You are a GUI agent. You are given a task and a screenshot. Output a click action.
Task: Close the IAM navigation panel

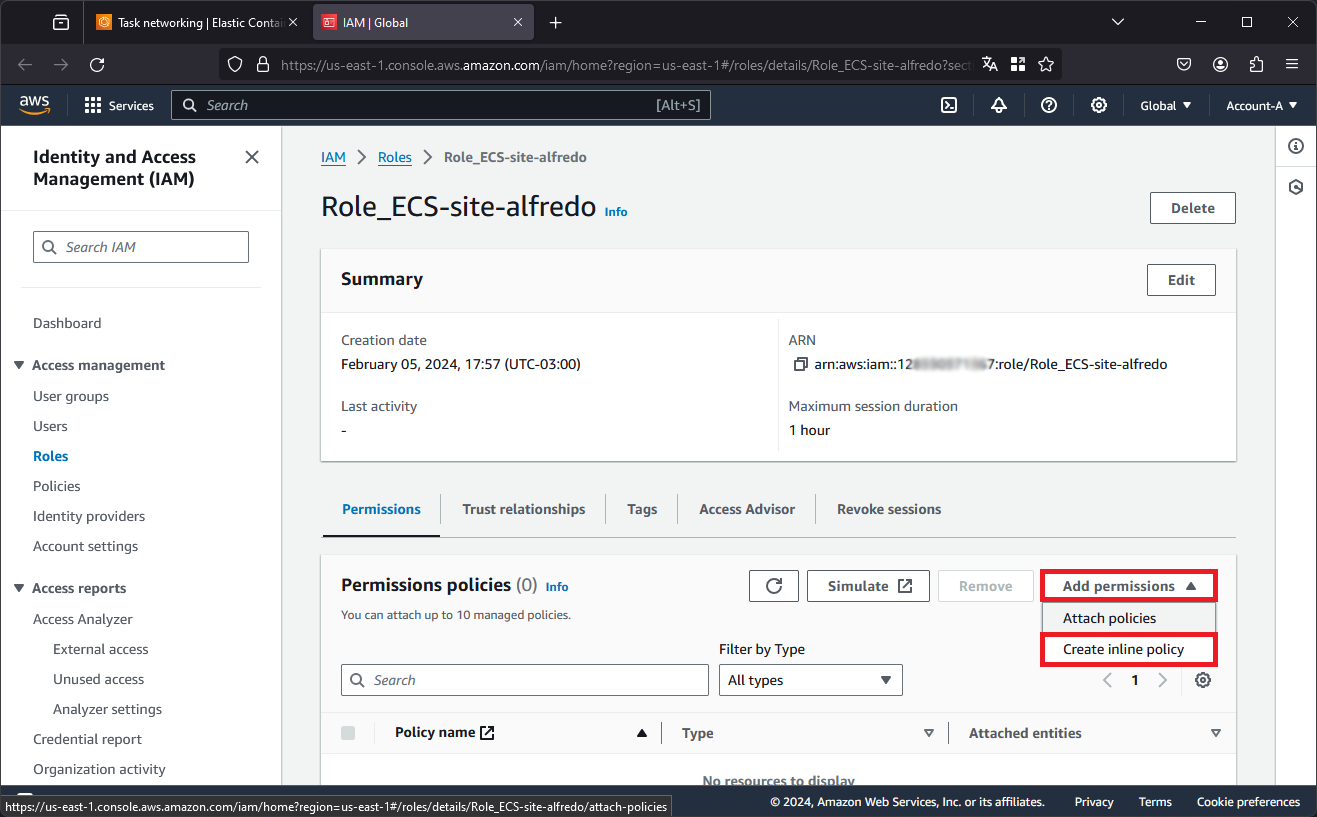(x=252, y=157)
